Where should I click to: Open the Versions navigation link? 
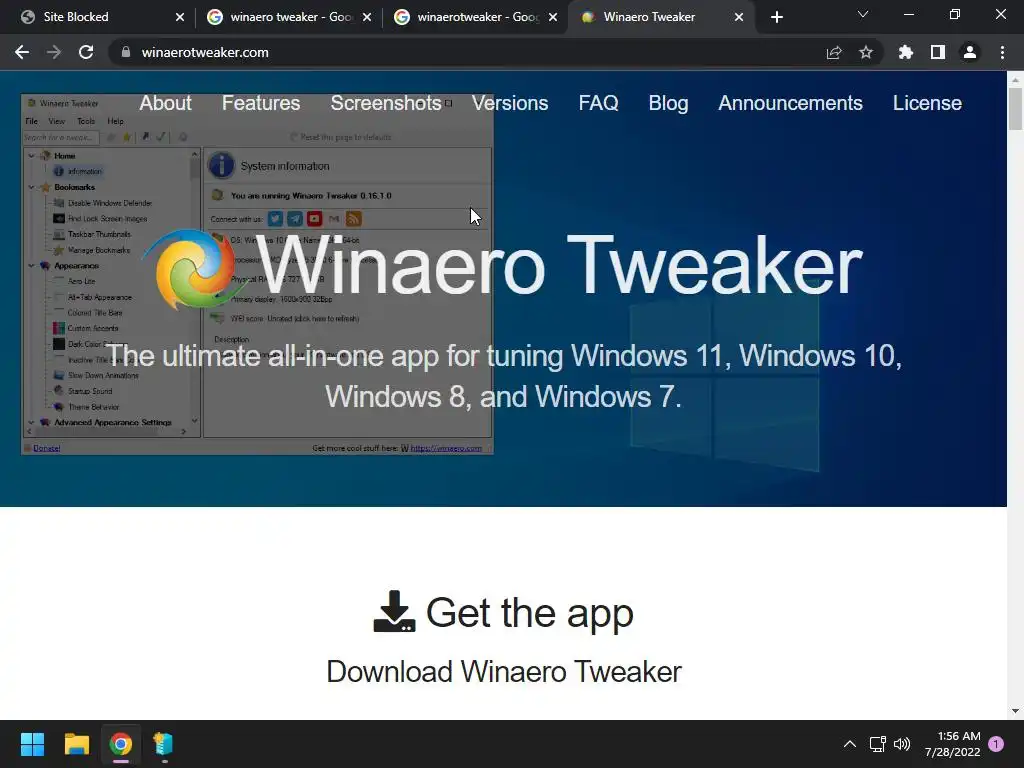coord(510,103)
